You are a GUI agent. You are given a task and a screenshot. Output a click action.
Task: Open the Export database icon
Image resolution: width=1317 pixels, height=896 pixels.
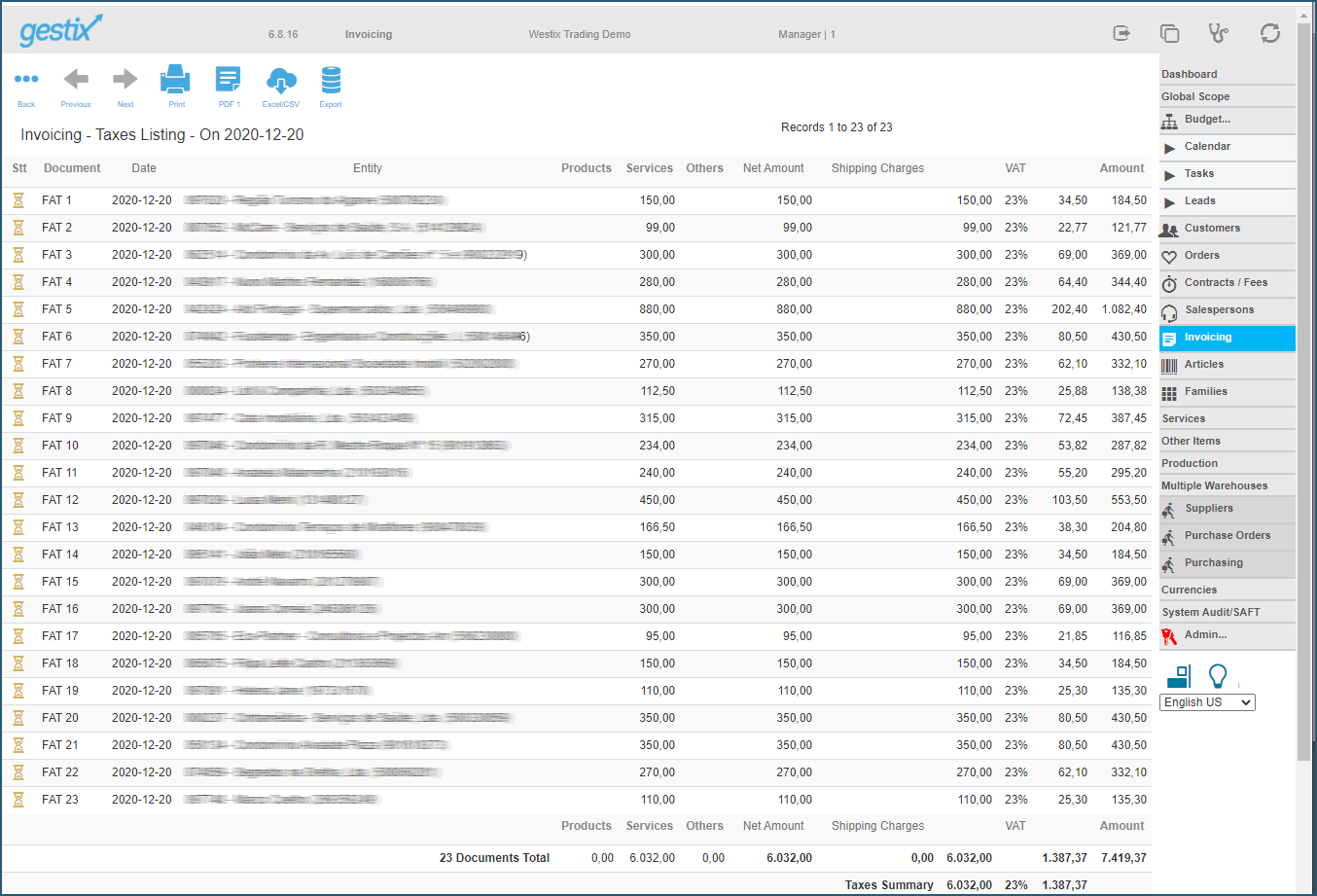tap(331, 79)
